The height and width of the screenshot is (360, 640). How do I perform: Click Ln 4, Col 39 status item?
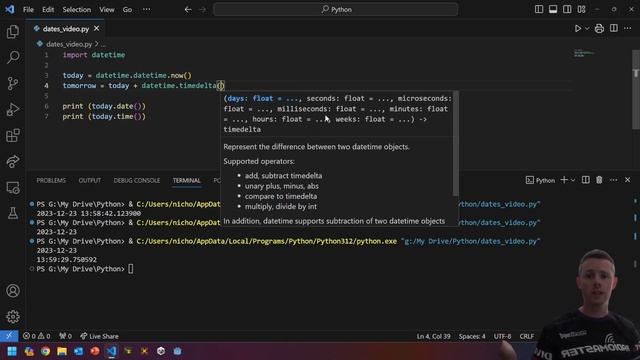[x=433, y=336]
